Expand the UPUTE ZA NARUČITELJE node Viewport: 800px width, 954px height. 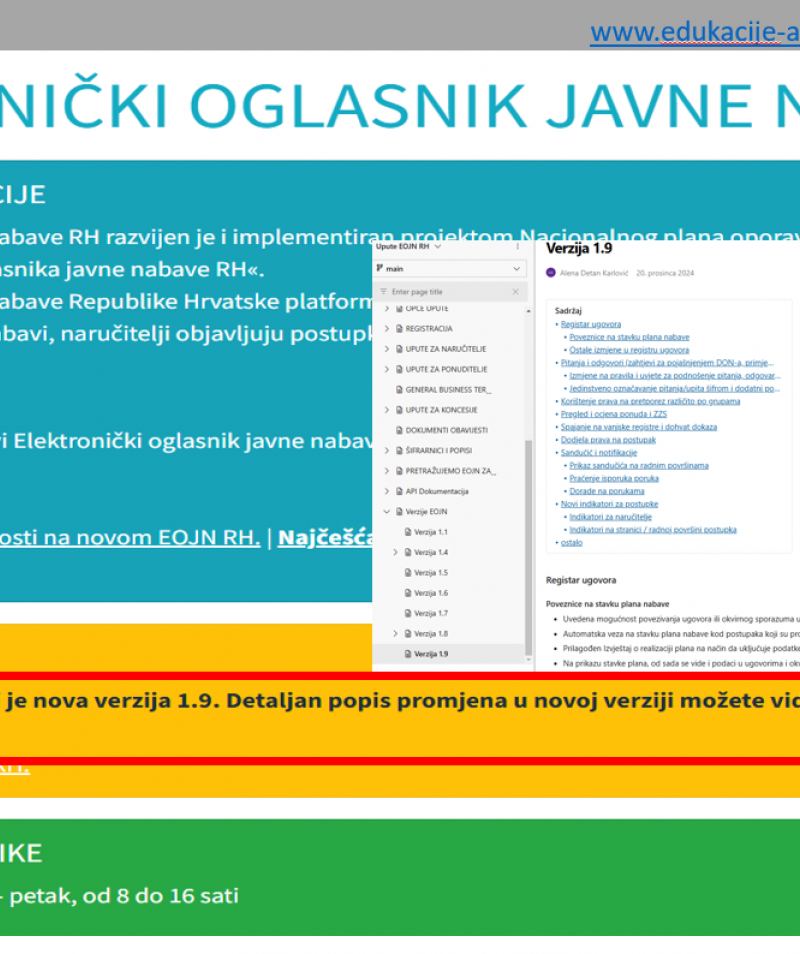[387, 349]
